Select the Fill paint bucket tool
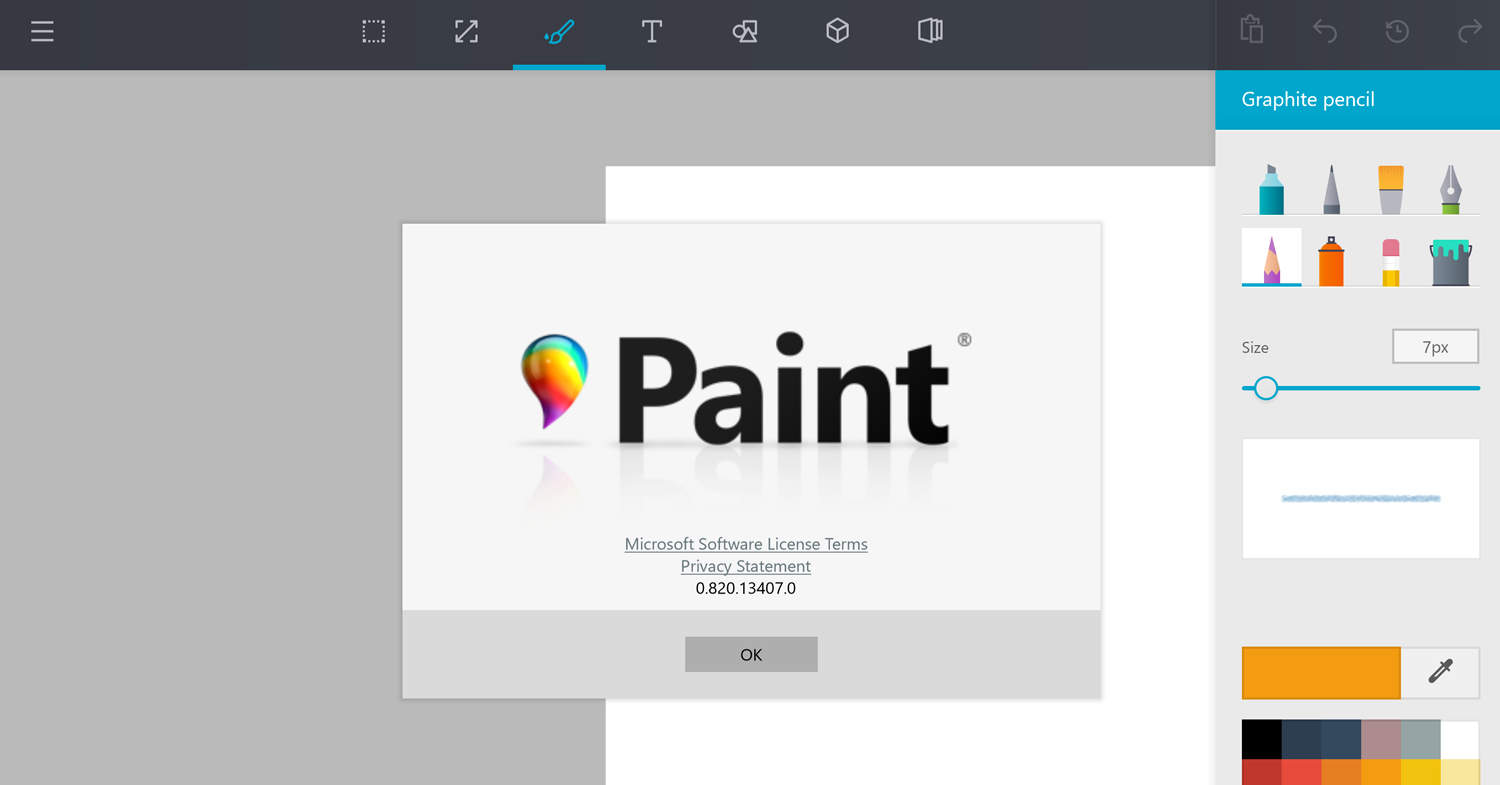The width and height of the screenshot is (1500, 785). coord(1450,262)
